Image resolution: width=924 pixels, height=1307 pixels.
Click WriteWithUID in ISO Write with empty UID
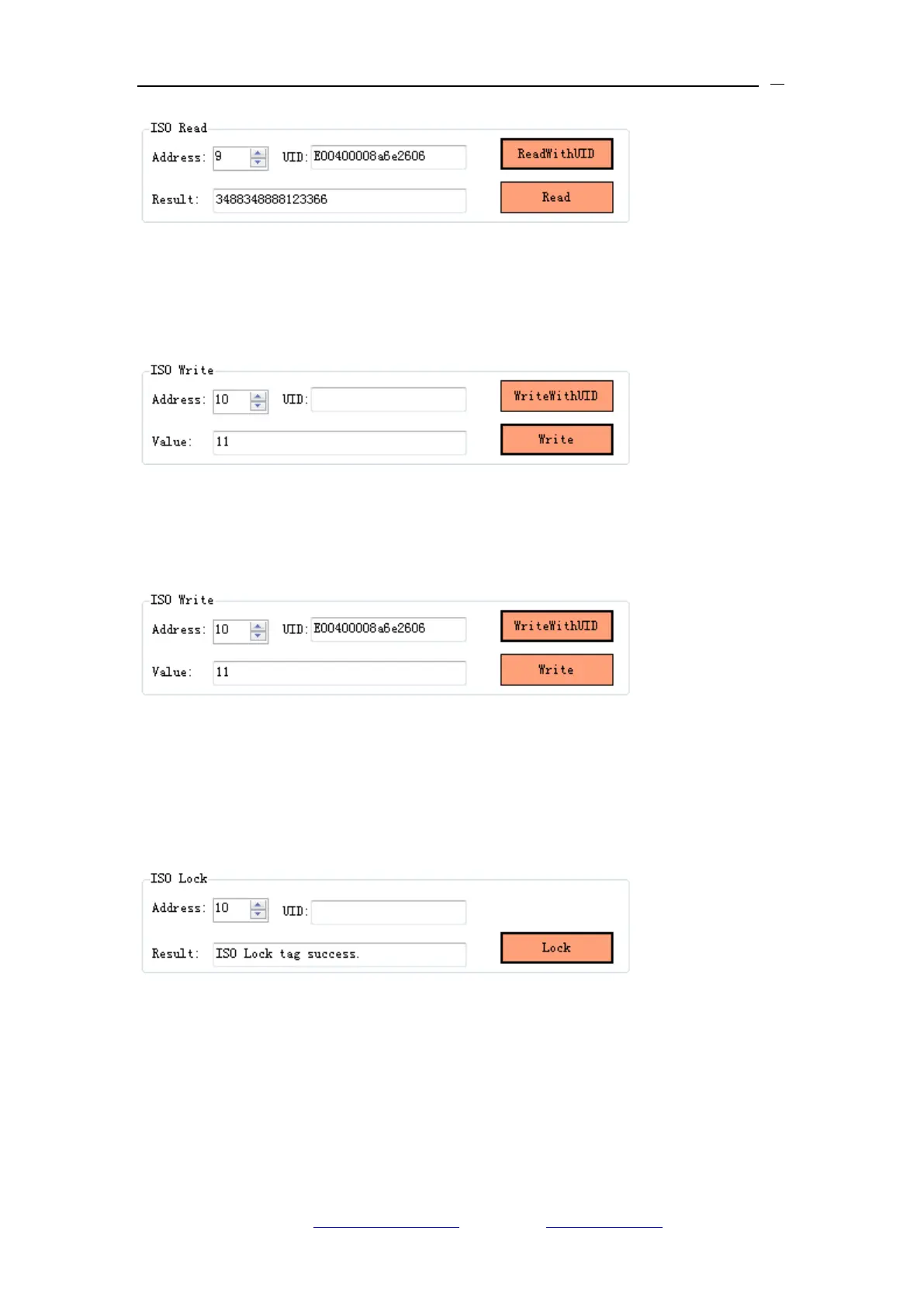[556, 396]
